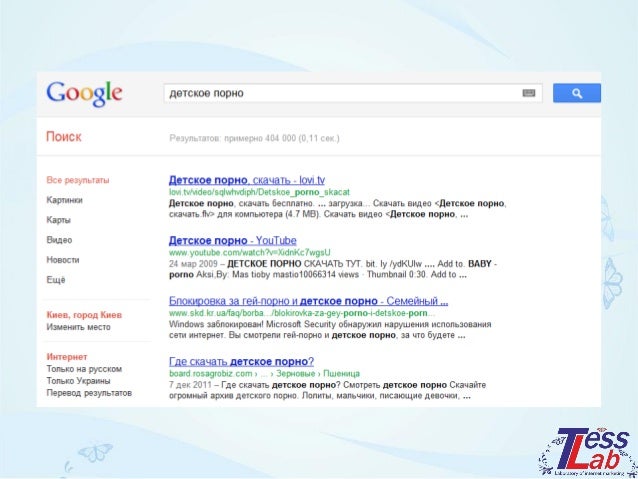
Task: Switch to Картинки results
Action: 64,200
